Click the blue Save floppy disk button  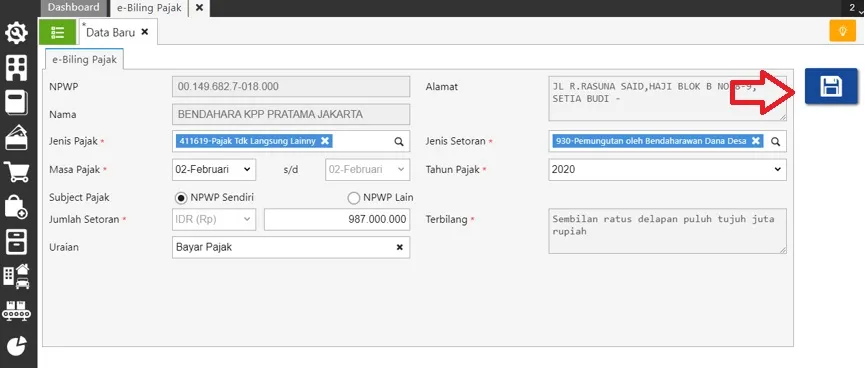coord(831,86)
